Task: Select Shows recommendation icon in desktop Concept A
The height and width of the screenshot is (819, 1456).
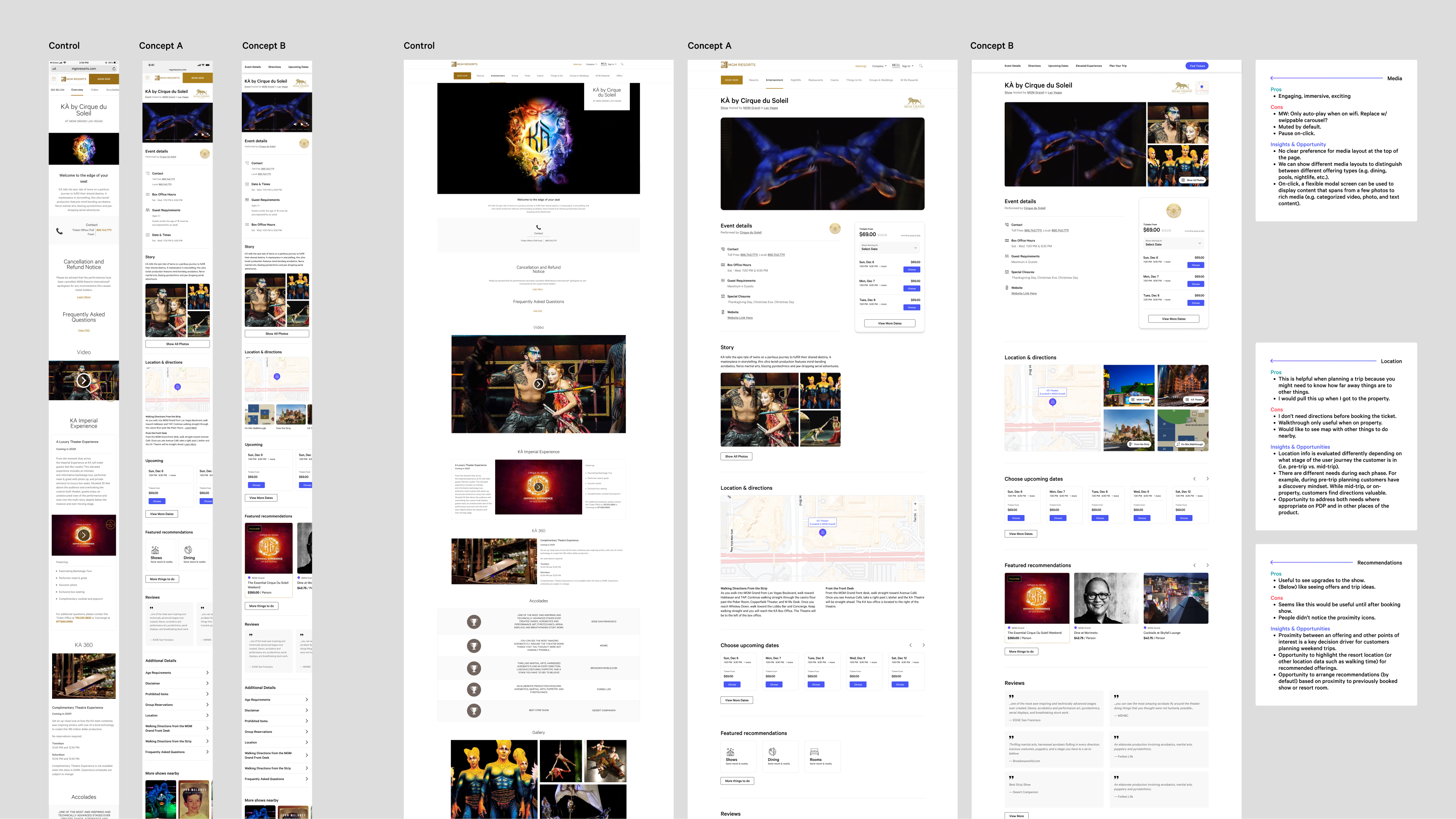Action: pyautogui.click(x=730, y=752)
